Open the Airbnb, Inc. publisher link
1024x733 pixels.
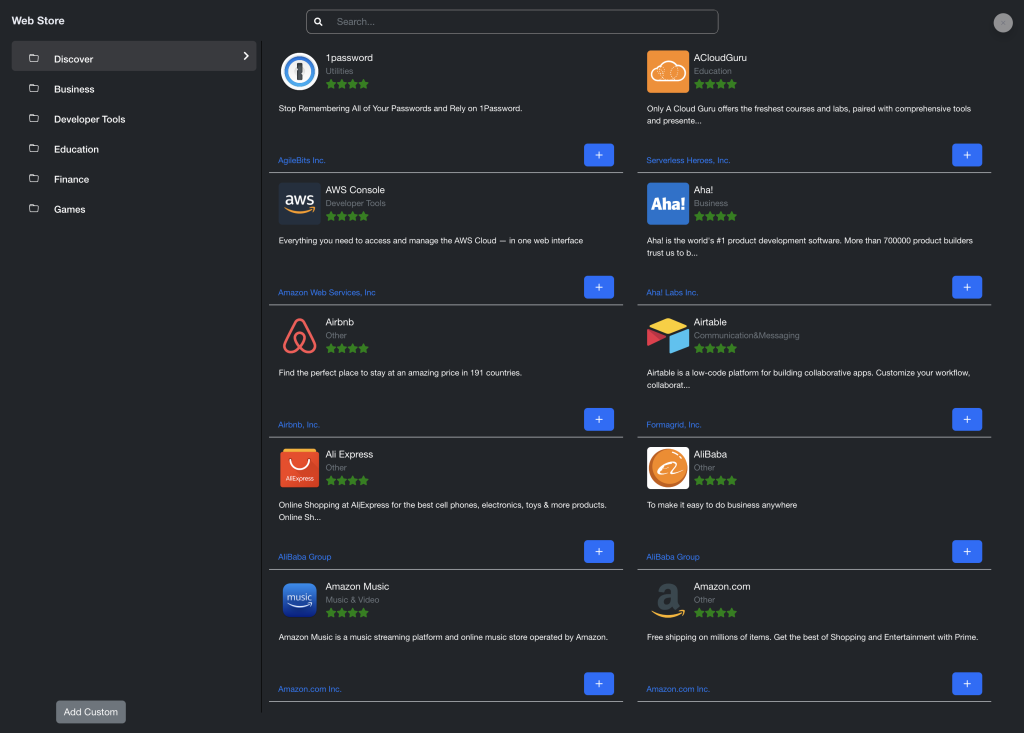coord(298,425)
